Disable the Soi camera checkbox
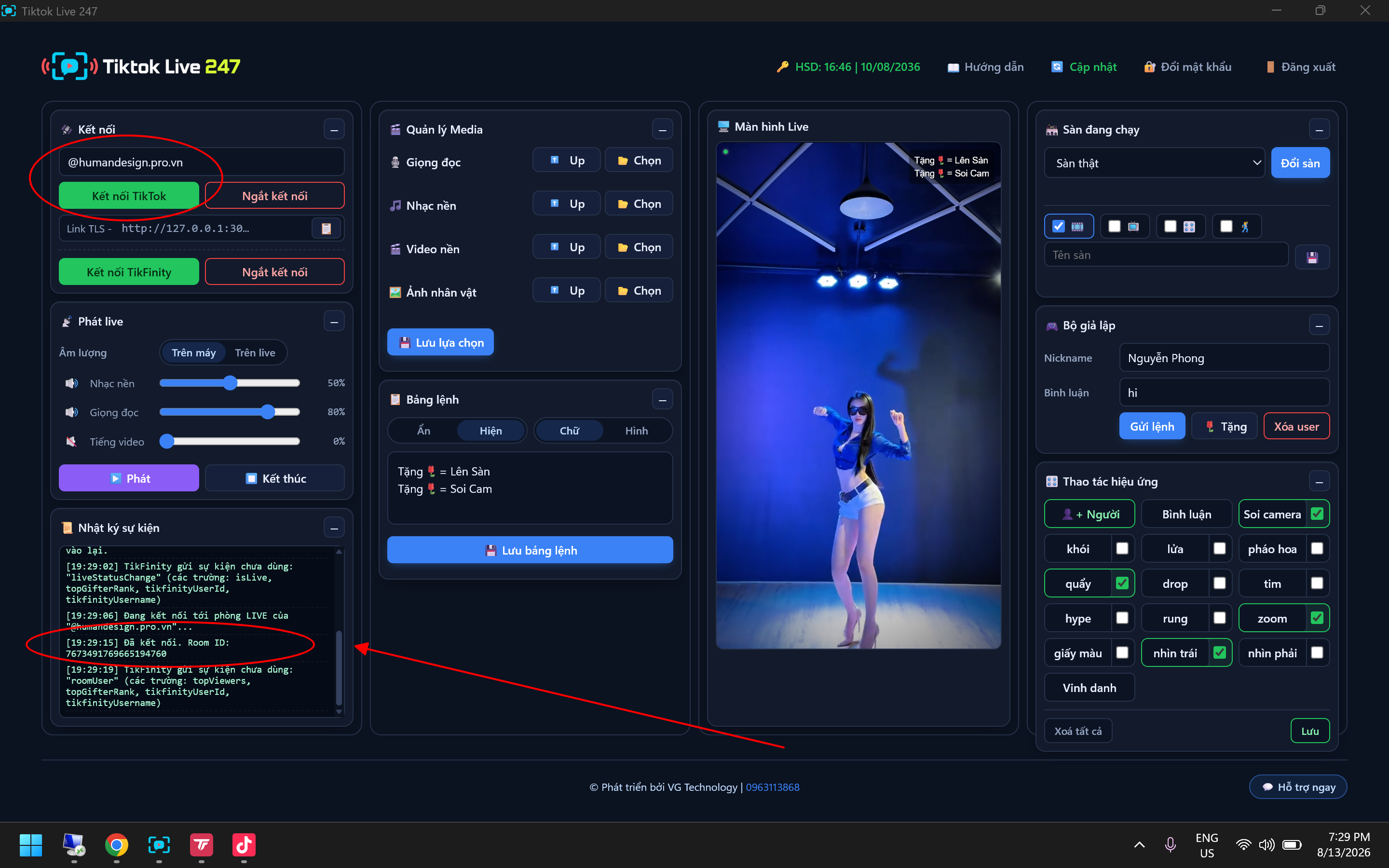This screenshot has width=1389, height=868. point(1317,514)
